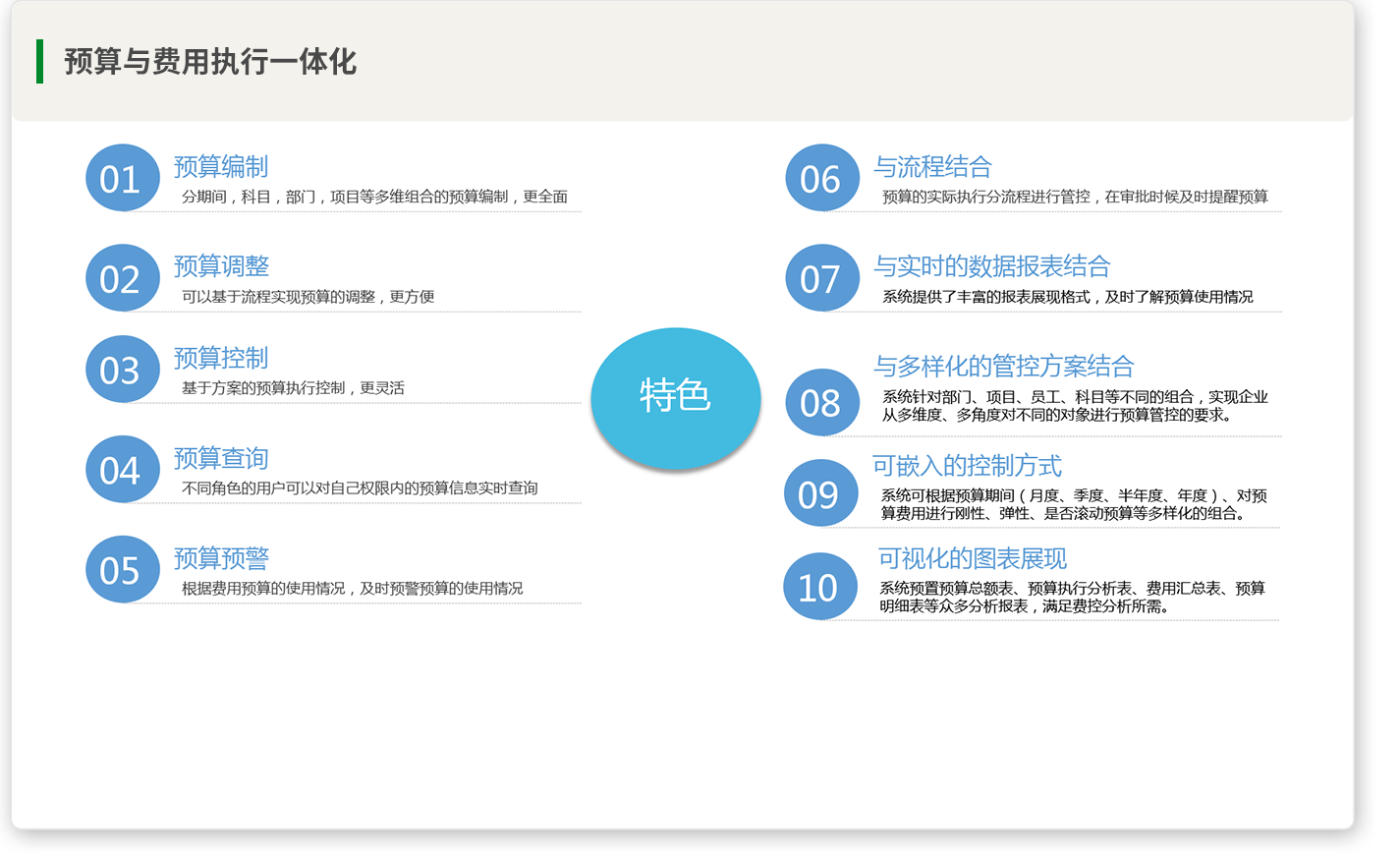The width and height of the screenshot is (1400, 860).
Task: Select the 02 circle icon
Action: point(122,278)
